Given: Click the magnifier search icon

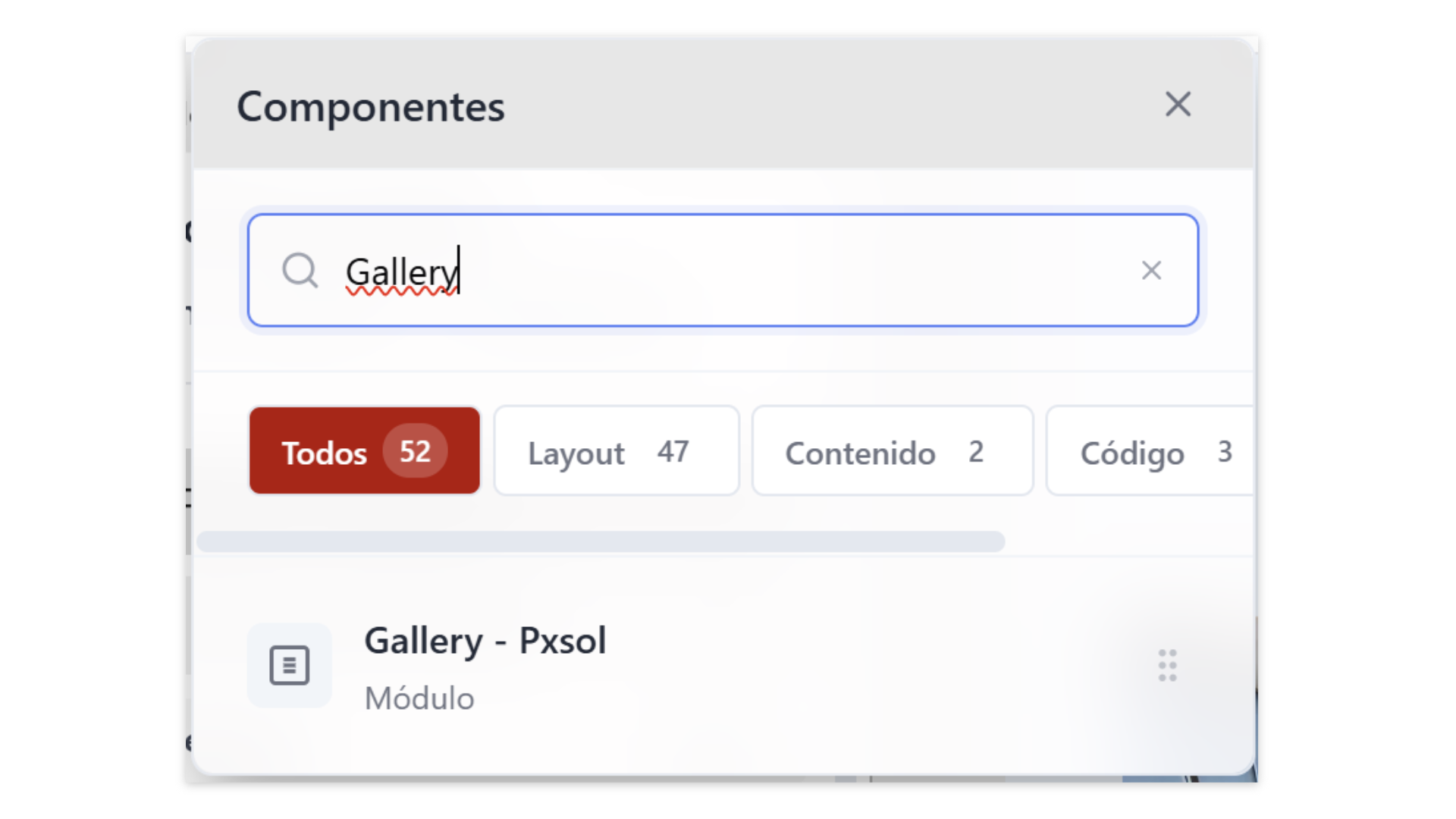Looking at the screenshot, I should click(x=300, y=270).
